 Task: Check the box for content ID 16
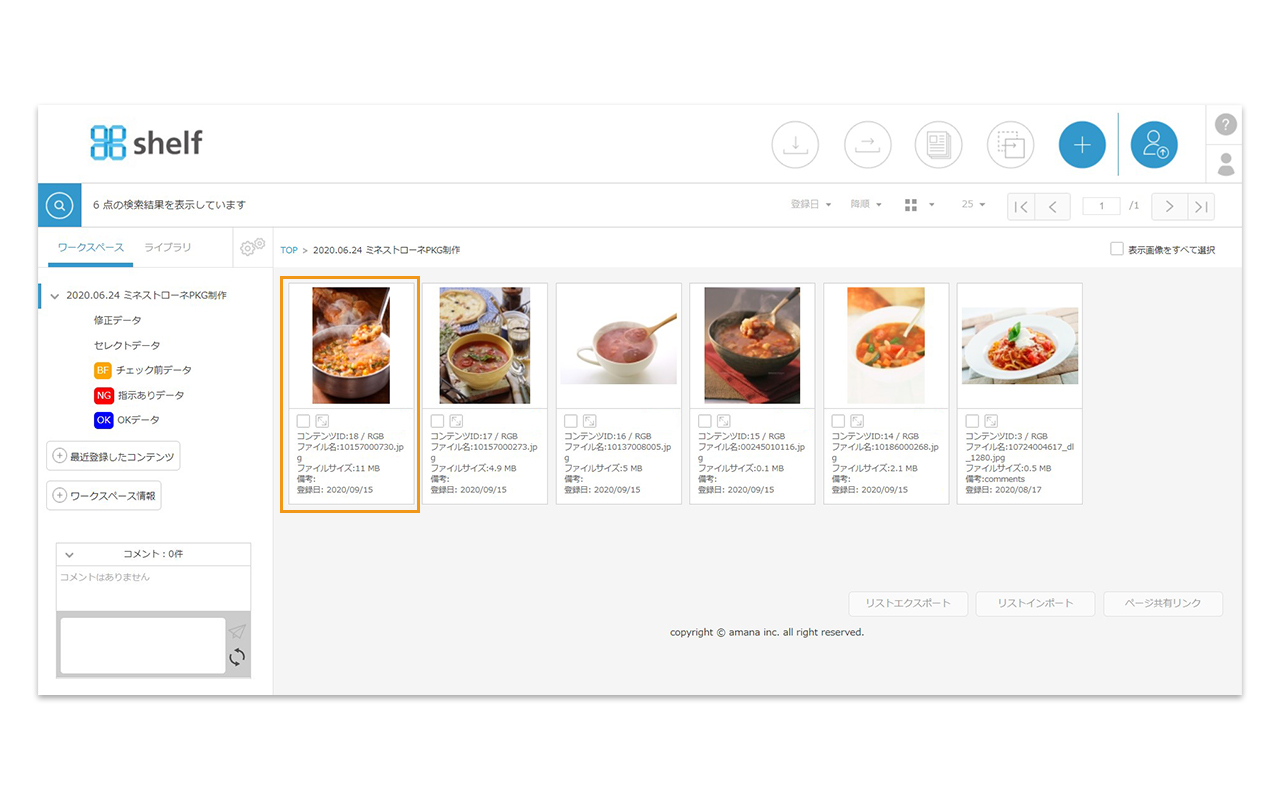tap(571, 421)
